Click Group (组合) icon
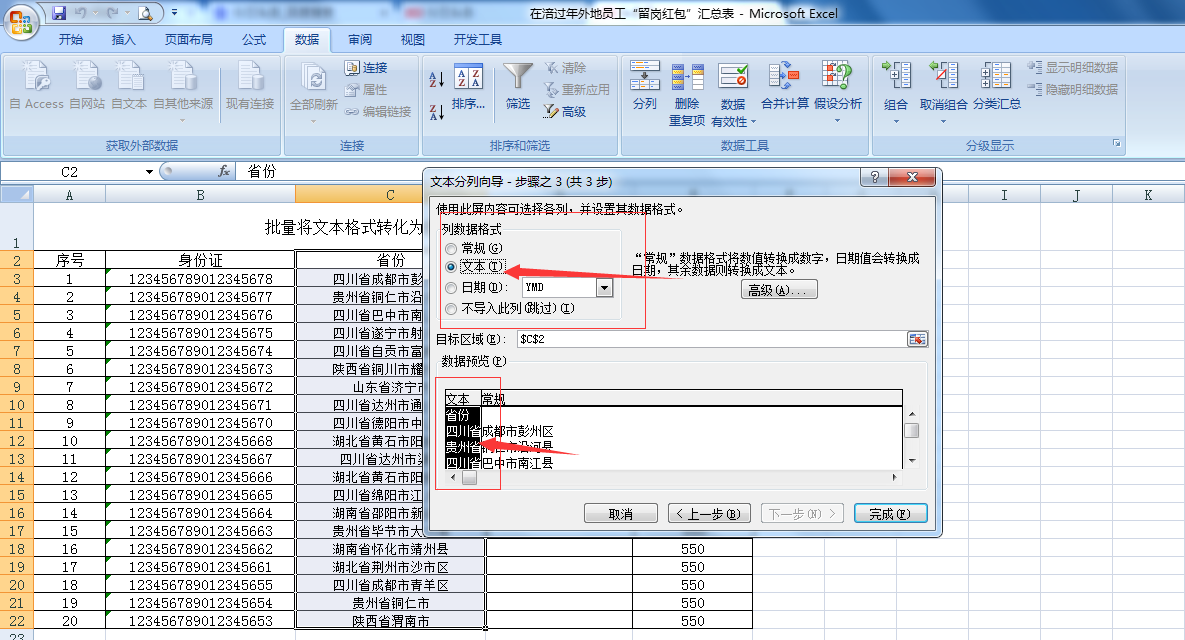This screenshot has width=1185, height=640. 896,76
